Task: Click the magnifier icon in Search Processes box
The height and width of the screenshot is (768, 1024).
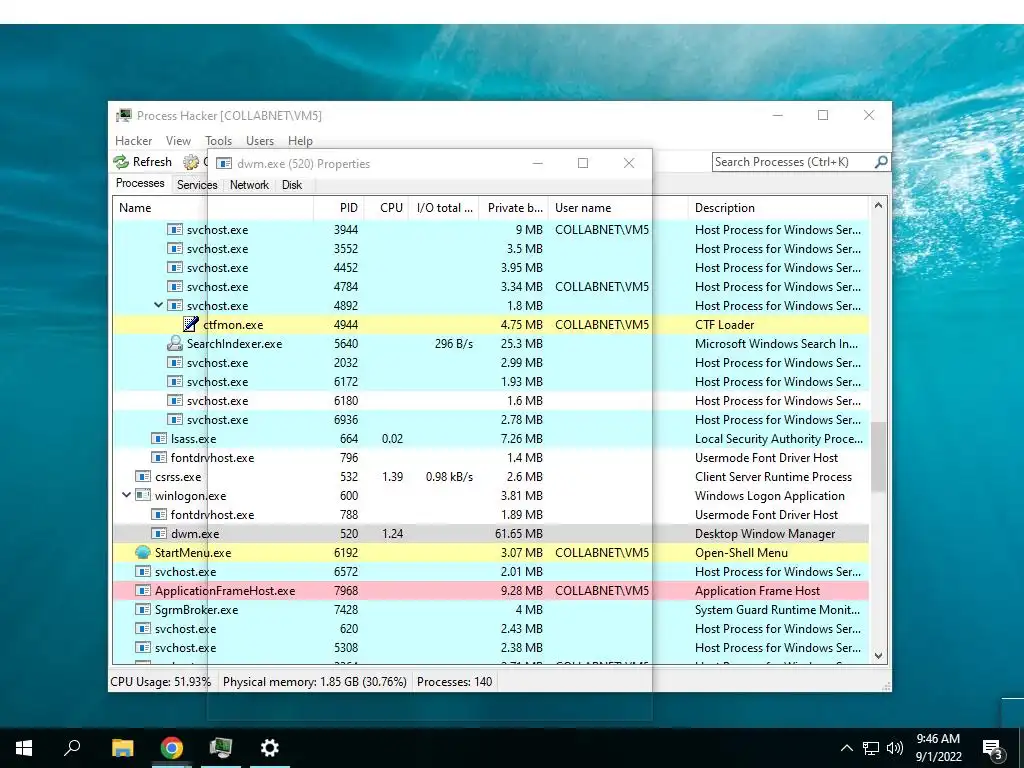Action: click(x=881, y=161)
